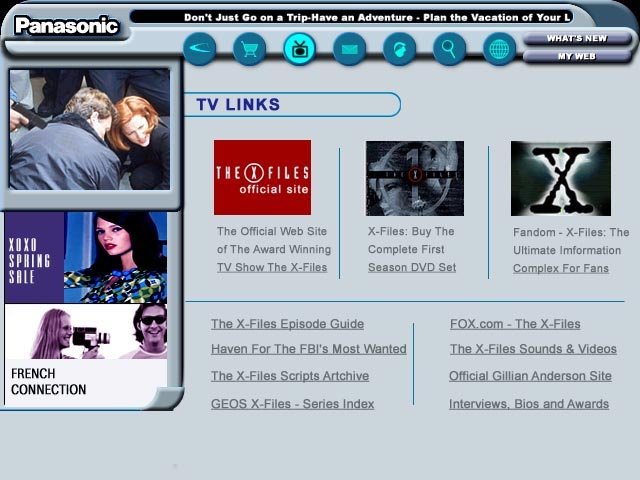Click the black X logo thumbnail
The width and height of the screenshot is (640, 480).
point(561,178)
